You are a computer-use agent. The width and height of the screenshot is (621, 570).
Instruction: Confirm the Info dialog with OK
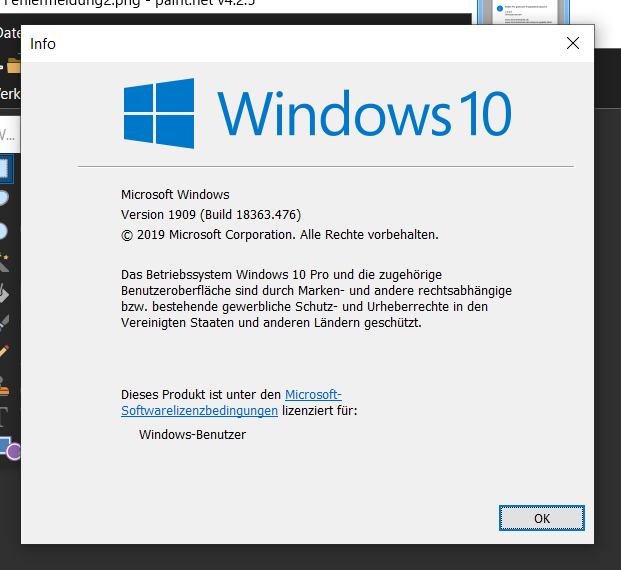click(x=541, y=518)
